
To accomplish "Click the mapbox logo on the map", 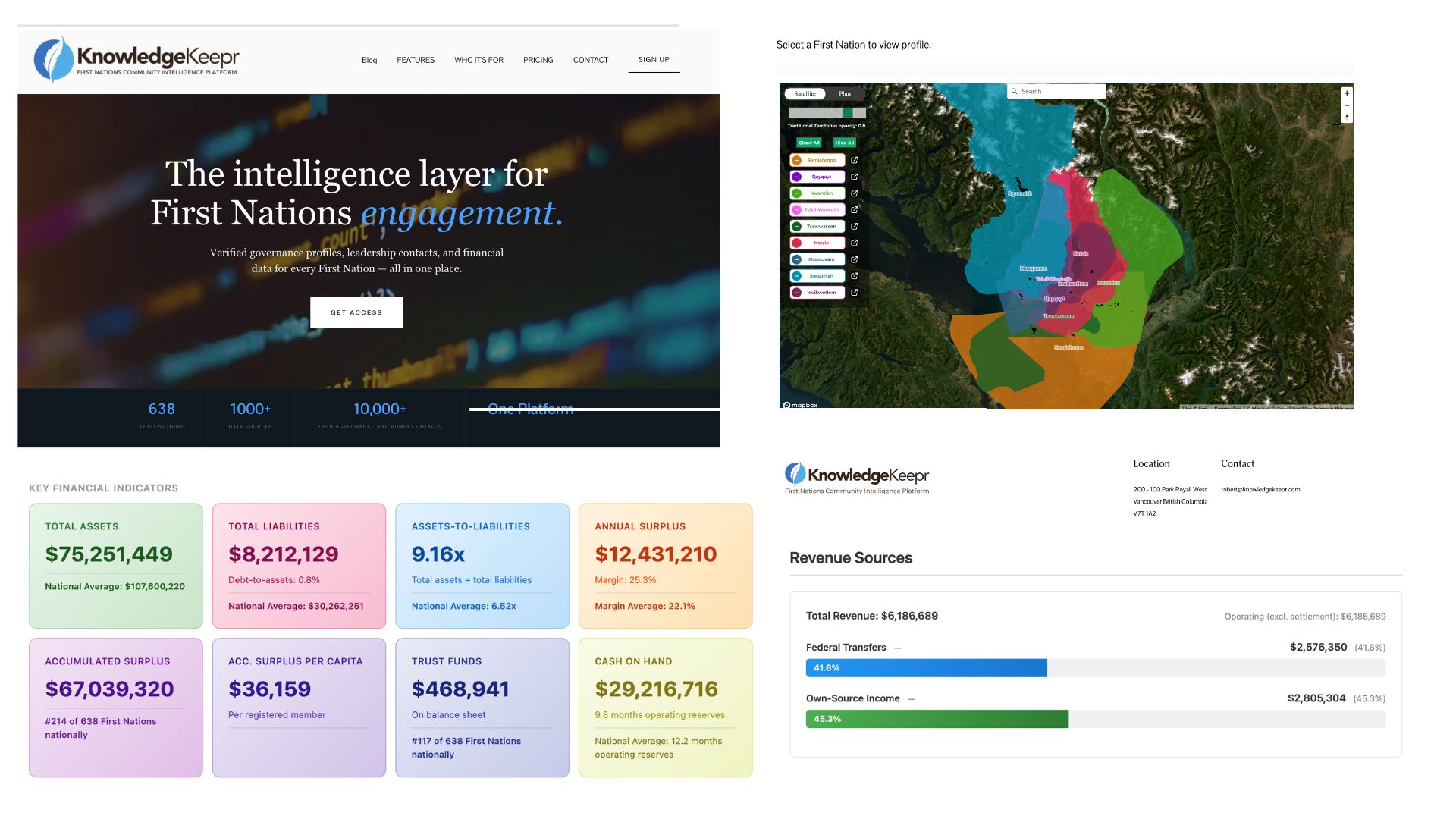I will click(800, 405).
